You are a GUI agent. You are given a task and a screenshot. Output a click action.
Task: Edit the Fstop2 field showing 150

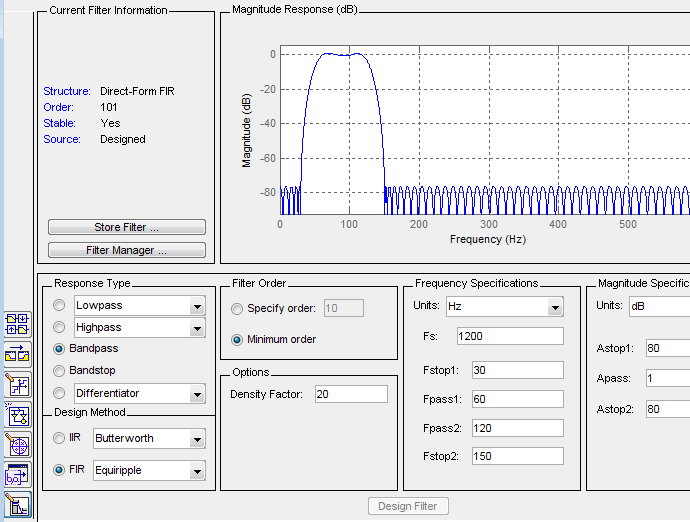click(518, 456)
